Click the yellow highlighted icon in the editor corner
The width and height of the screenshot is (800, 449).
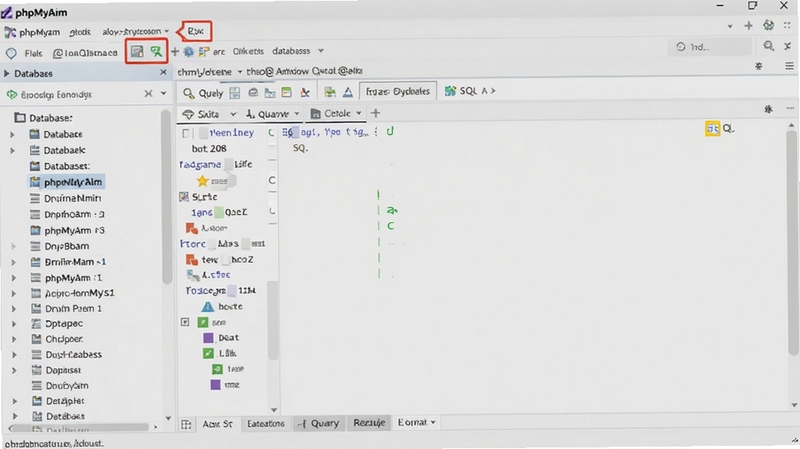tap(713, 129)
